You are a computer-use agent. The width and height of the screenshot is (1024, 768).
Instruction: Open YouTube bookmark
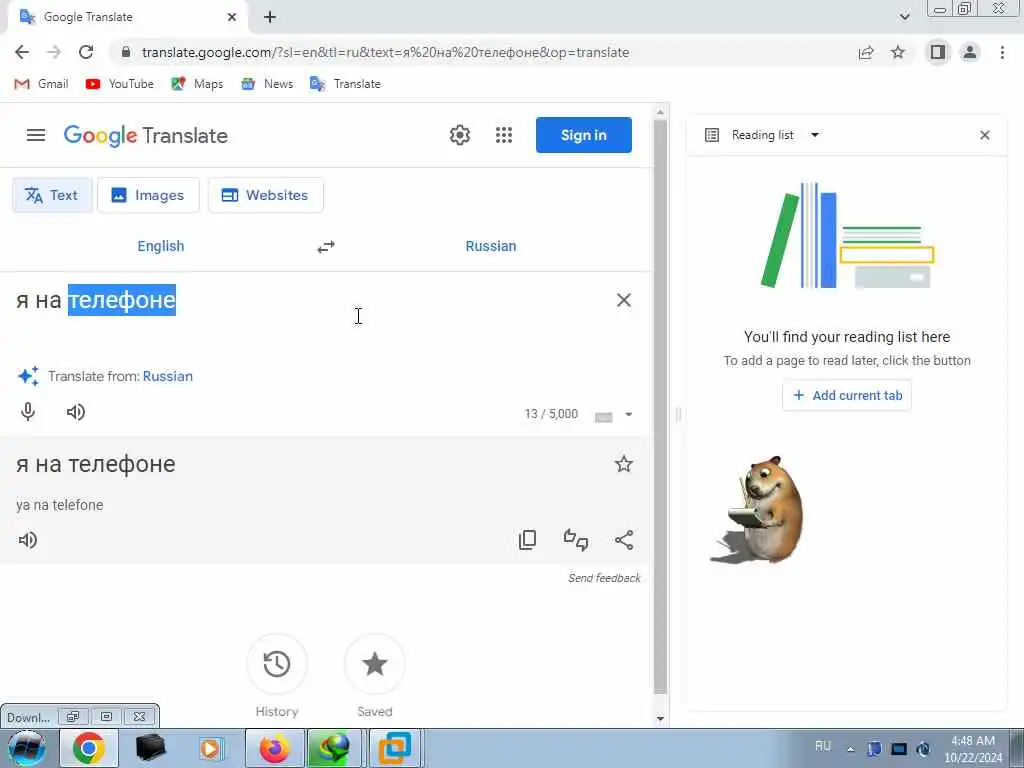[120, 84]
